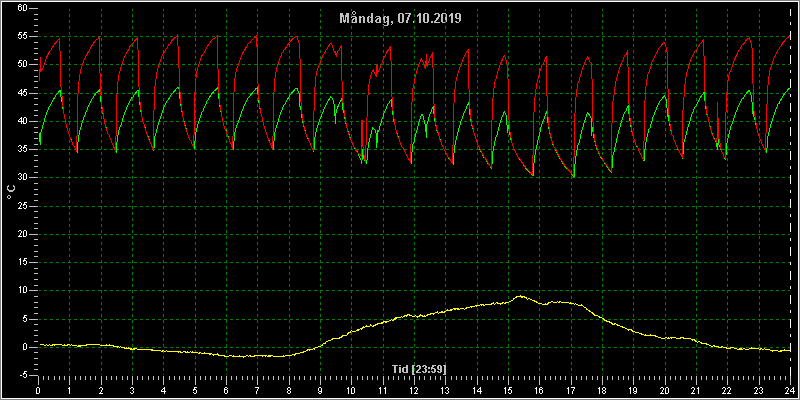Click hour 24 on the time axis
This screenshot has width=800, height=400.
pos(790,390)
